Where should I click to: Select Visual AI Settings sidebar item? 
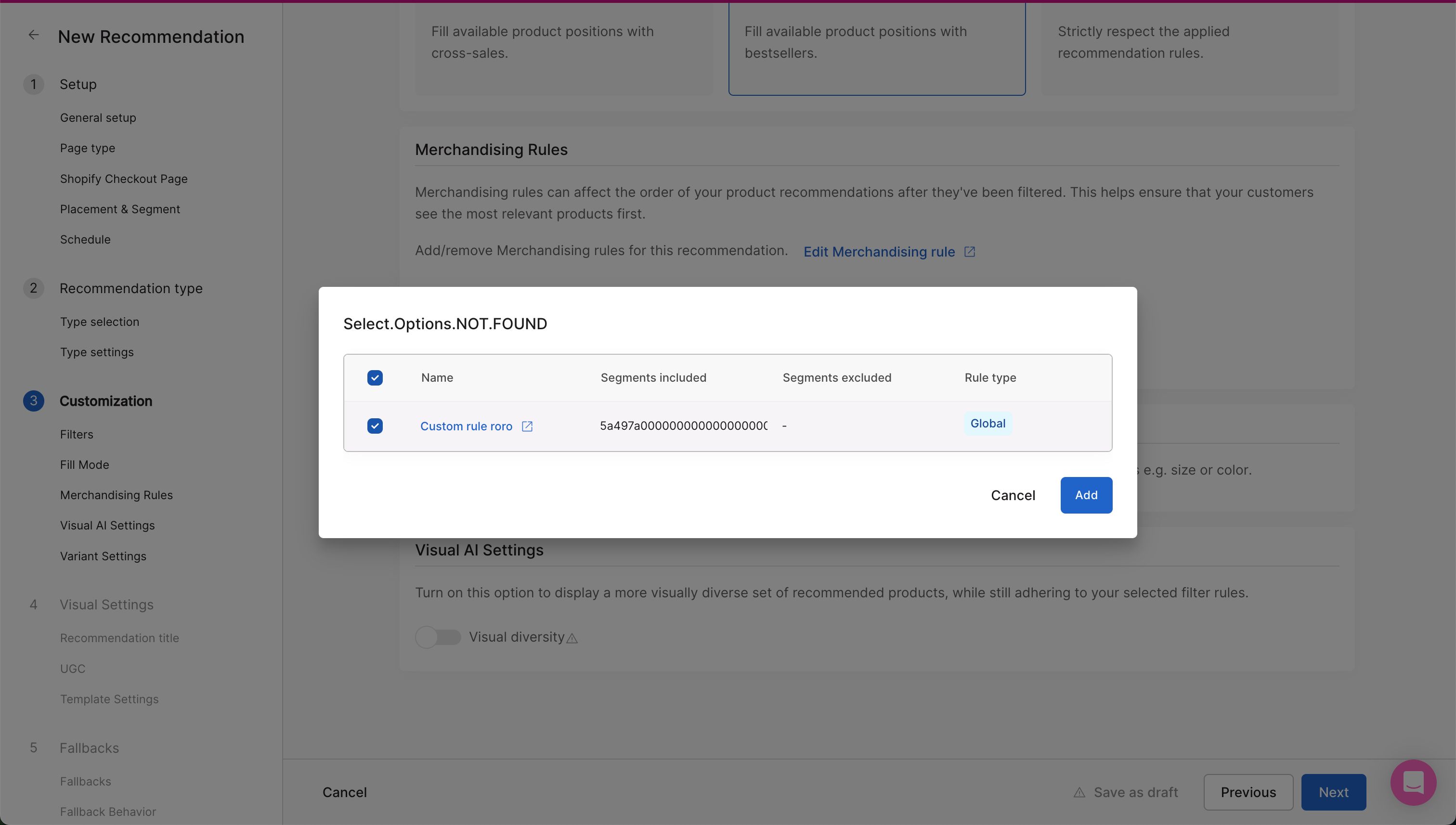(x=107, y=525)
